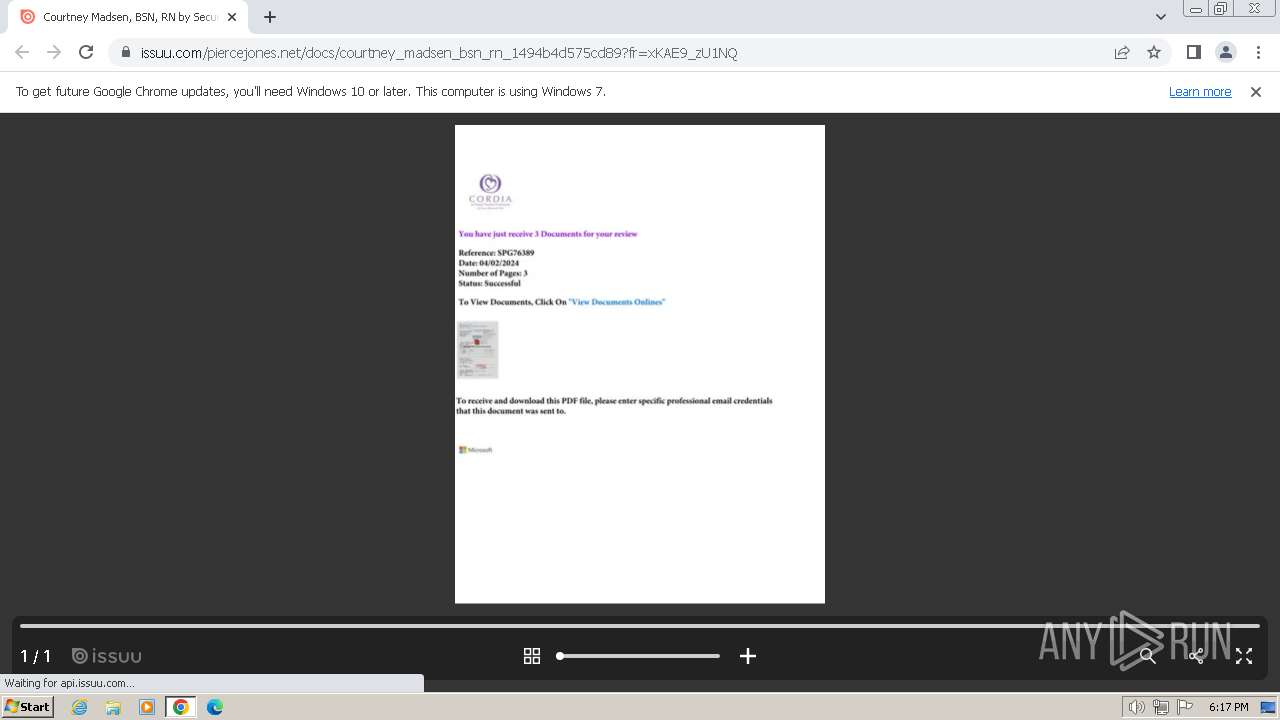The width and height of the screenshot is (1280, 720).
Task: Click the Cordia logo in document
Action: coord(490,190)
